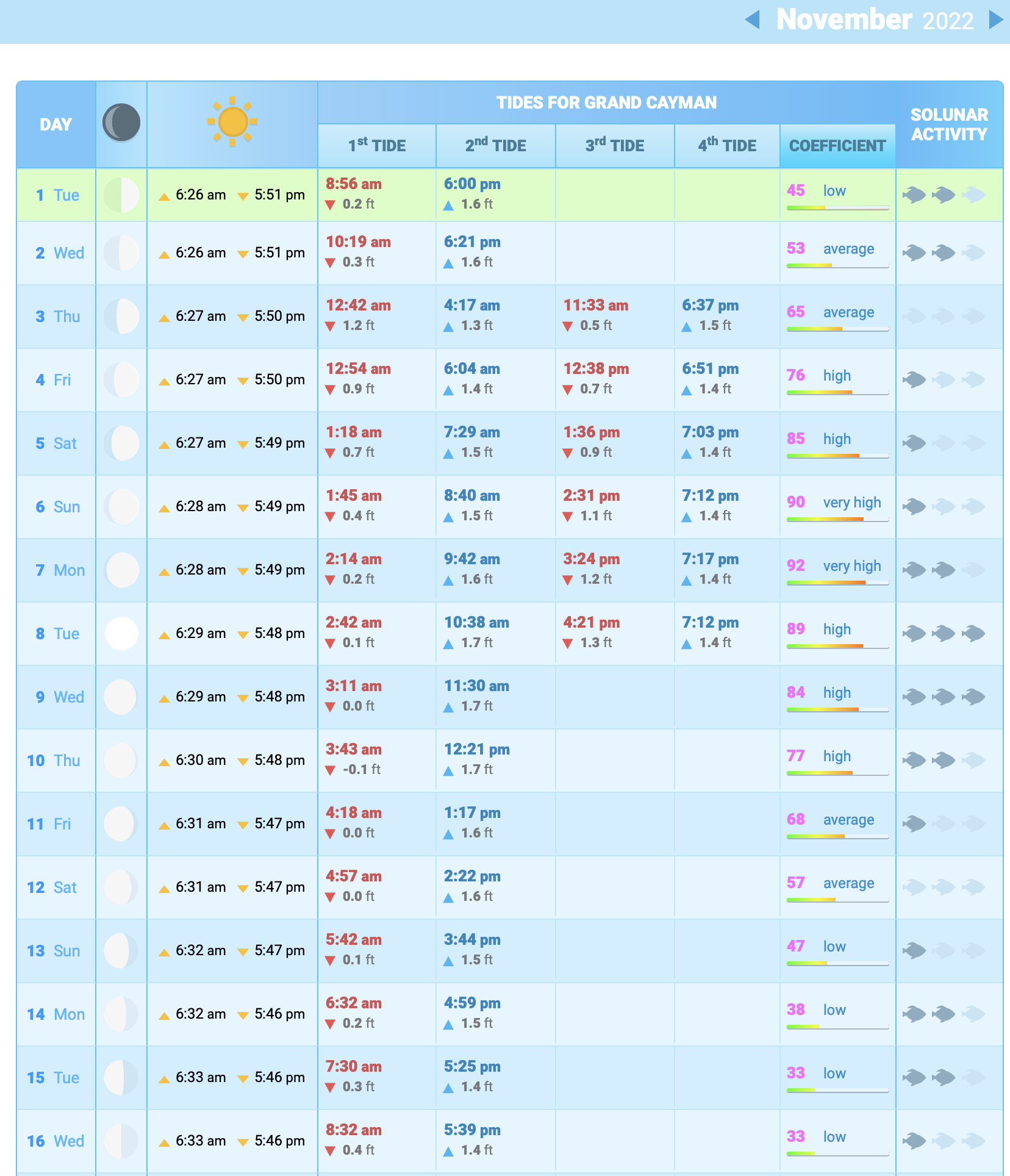Click the sunset arrow icon for Nov 12
The width and height of the screenshot is (1010, 1176).
pos(243,889)
